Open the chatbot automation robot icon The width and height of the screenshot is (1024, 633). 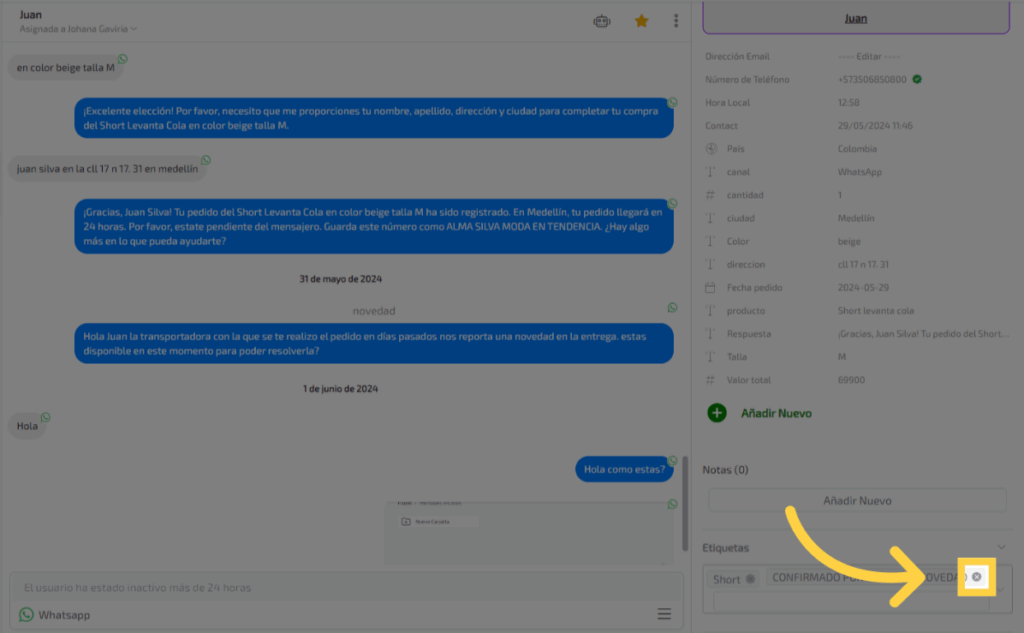(601, 20)
